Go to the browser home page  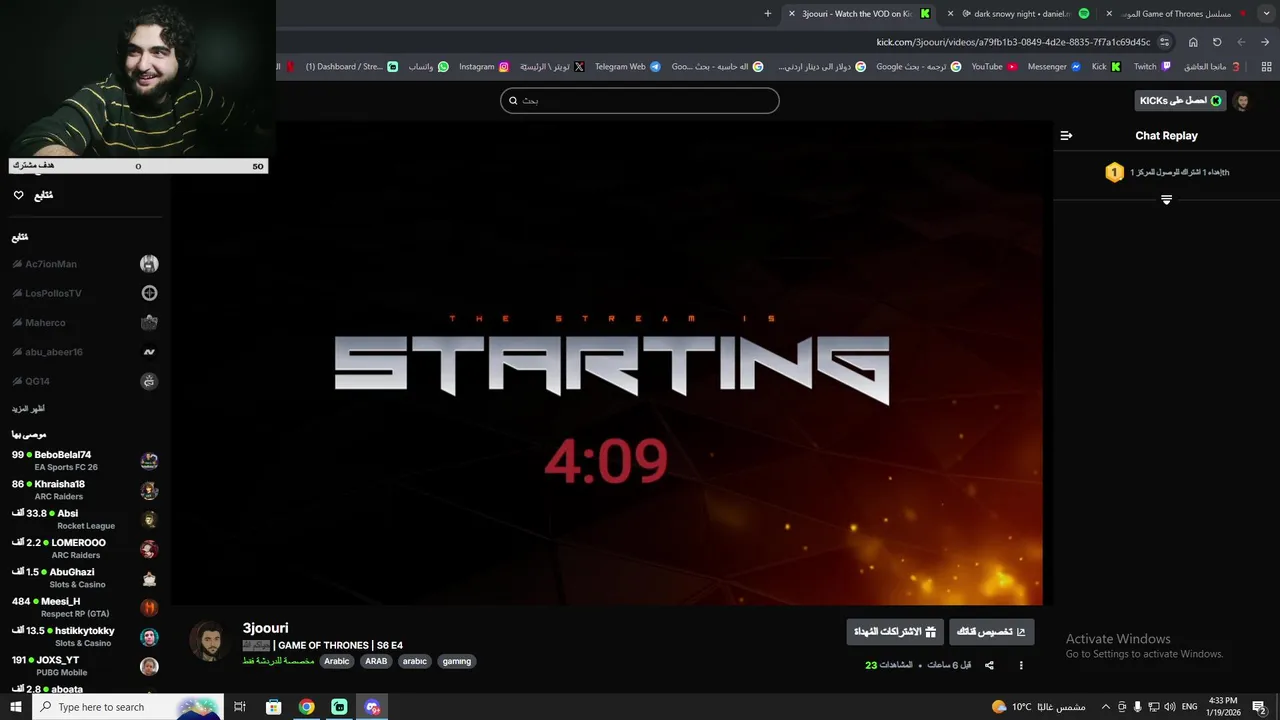point(1193,42)
